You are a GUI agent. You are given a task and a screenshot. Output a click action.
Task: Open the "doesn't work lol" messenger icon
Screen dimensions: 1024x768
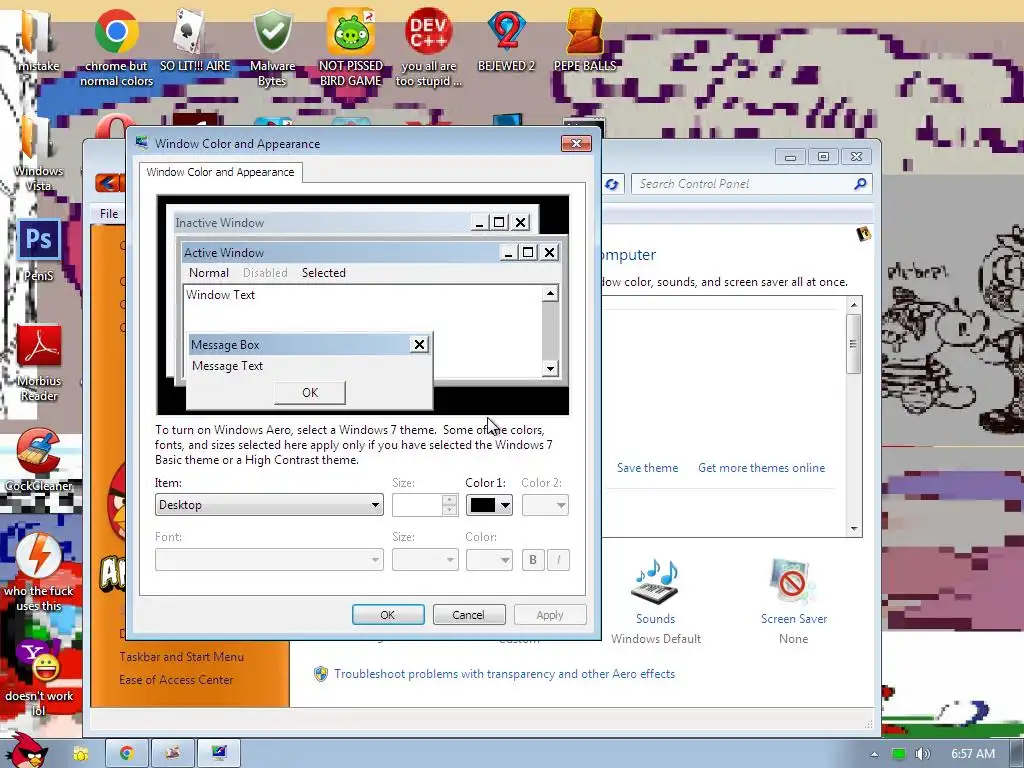[39, 678]
